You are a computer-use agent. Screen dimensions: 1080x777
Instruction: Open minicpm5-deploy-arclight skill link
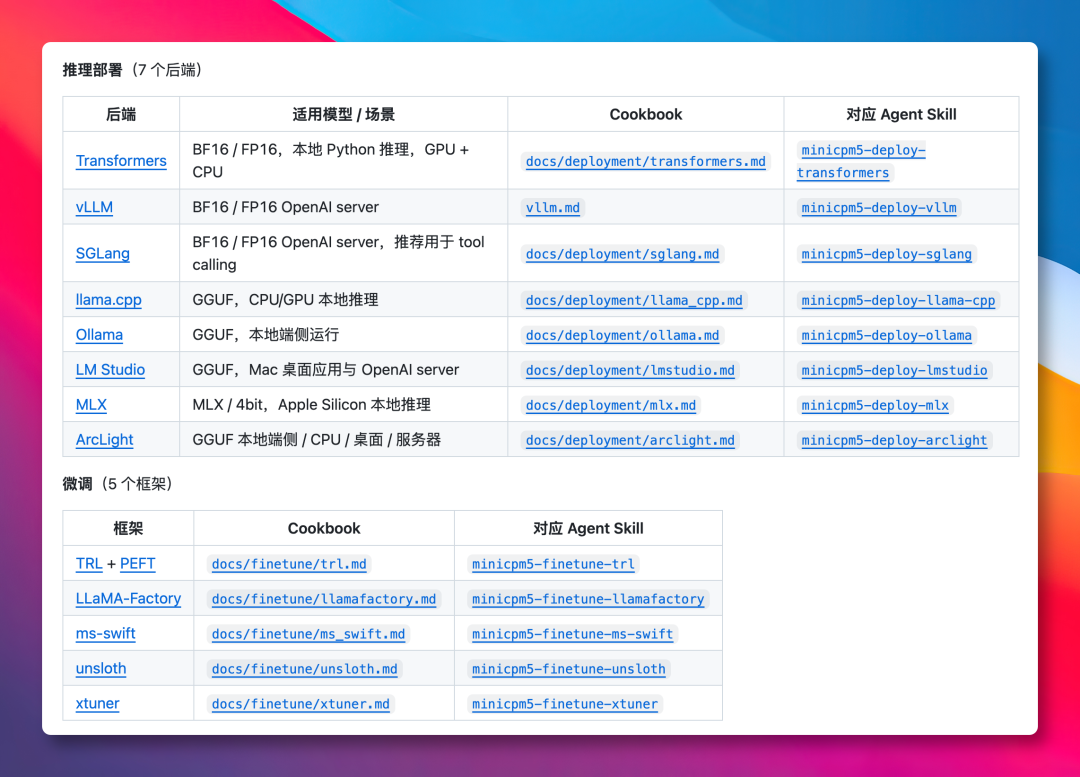point(894,440)
